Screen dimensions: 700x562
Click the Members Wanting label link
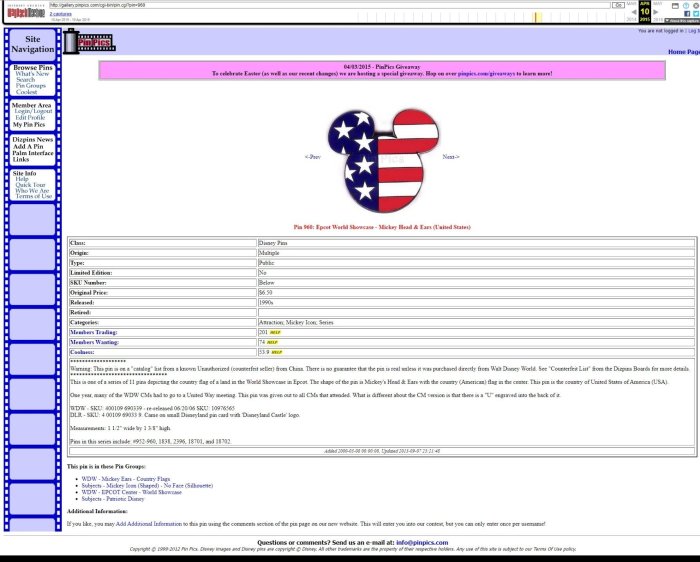pos(94,342)
